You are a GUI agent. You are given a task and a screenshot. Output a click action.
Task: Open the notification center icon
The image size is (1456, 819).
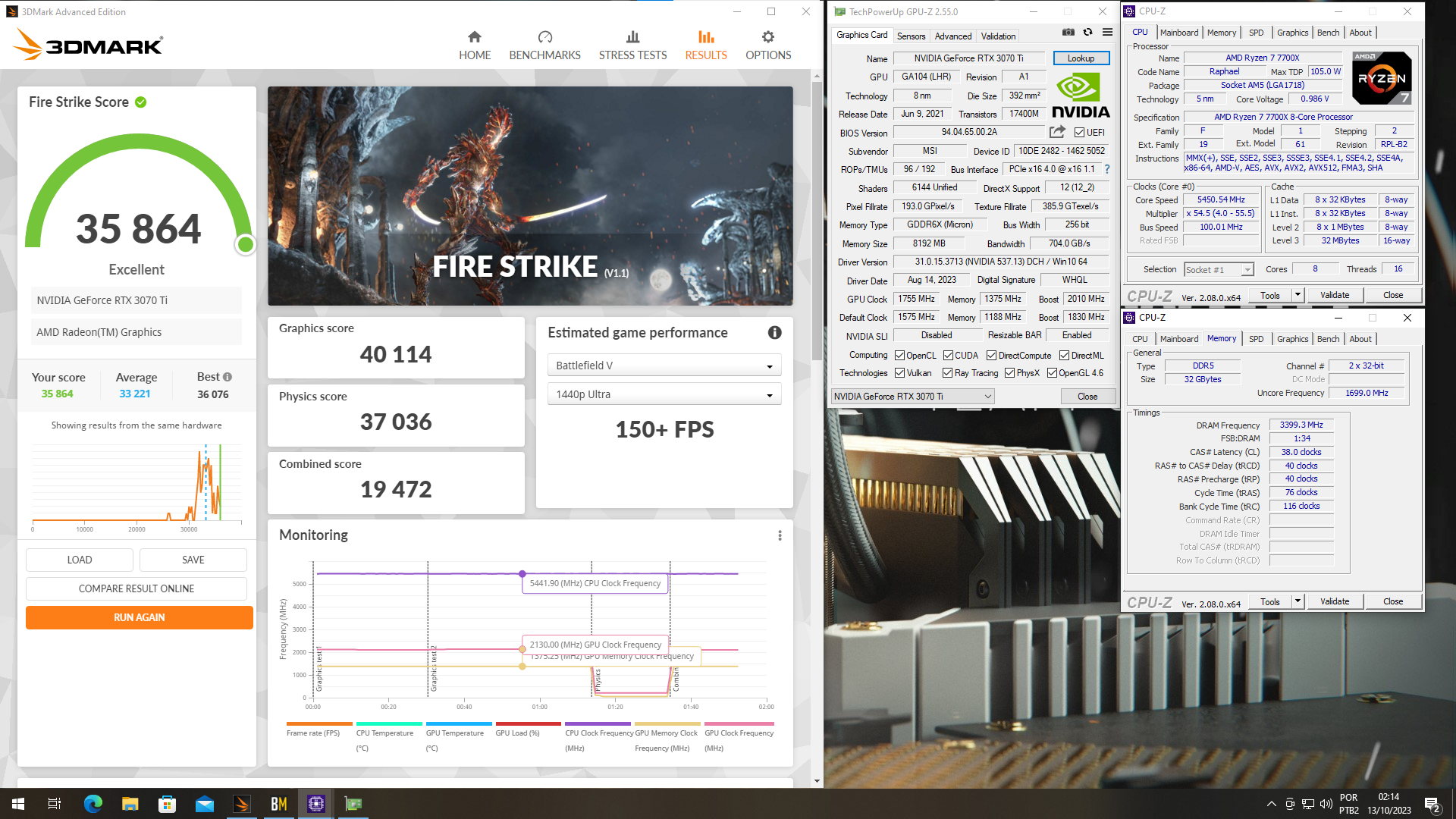(x=1432, y=804)
